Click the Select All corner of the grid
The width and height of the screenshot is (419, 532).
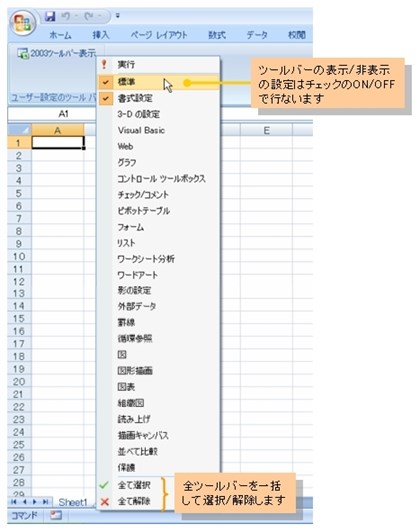pos(19,130)
